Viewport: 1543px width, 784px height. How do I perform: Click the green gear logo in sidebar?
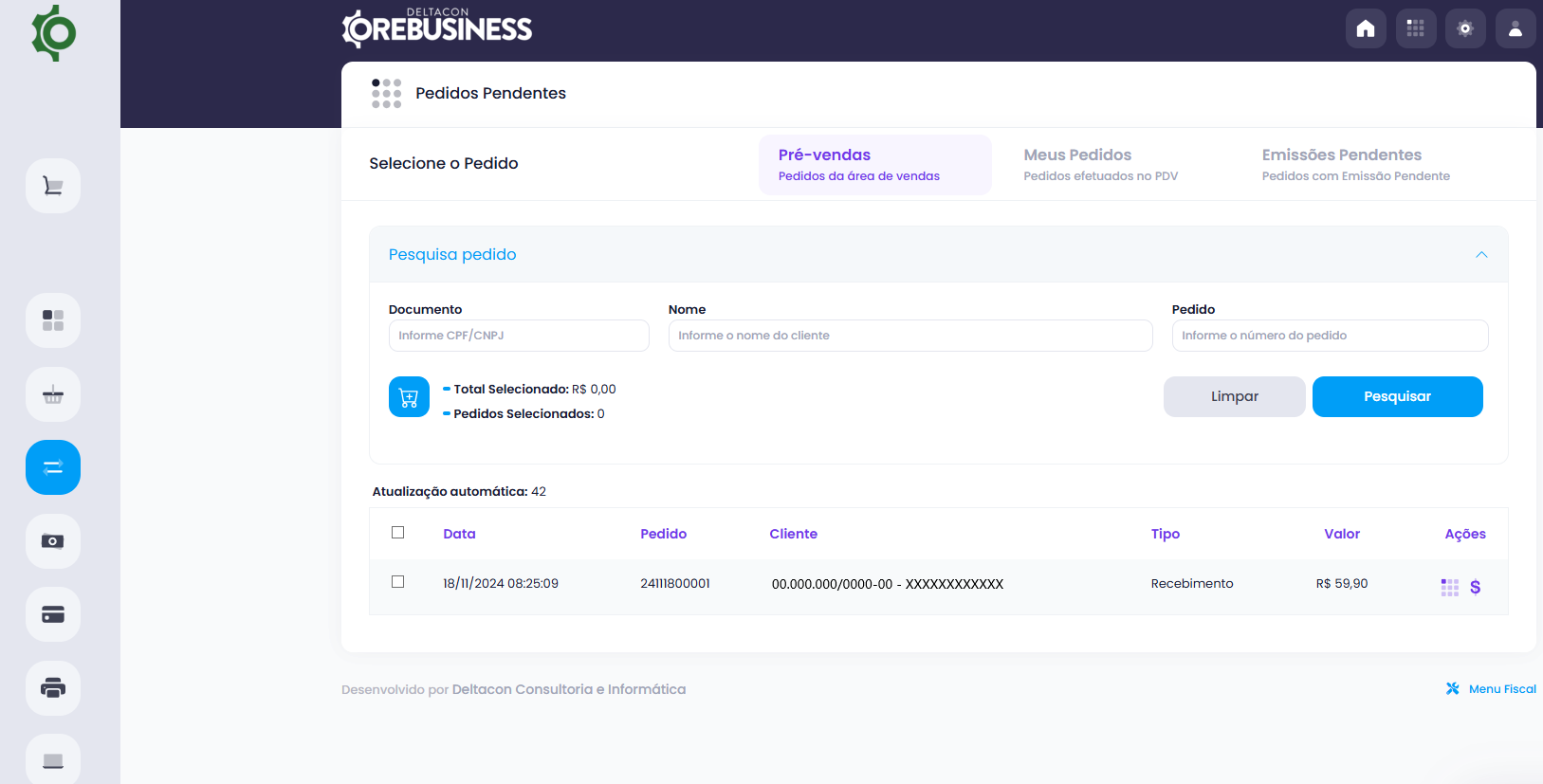(54, 33)
